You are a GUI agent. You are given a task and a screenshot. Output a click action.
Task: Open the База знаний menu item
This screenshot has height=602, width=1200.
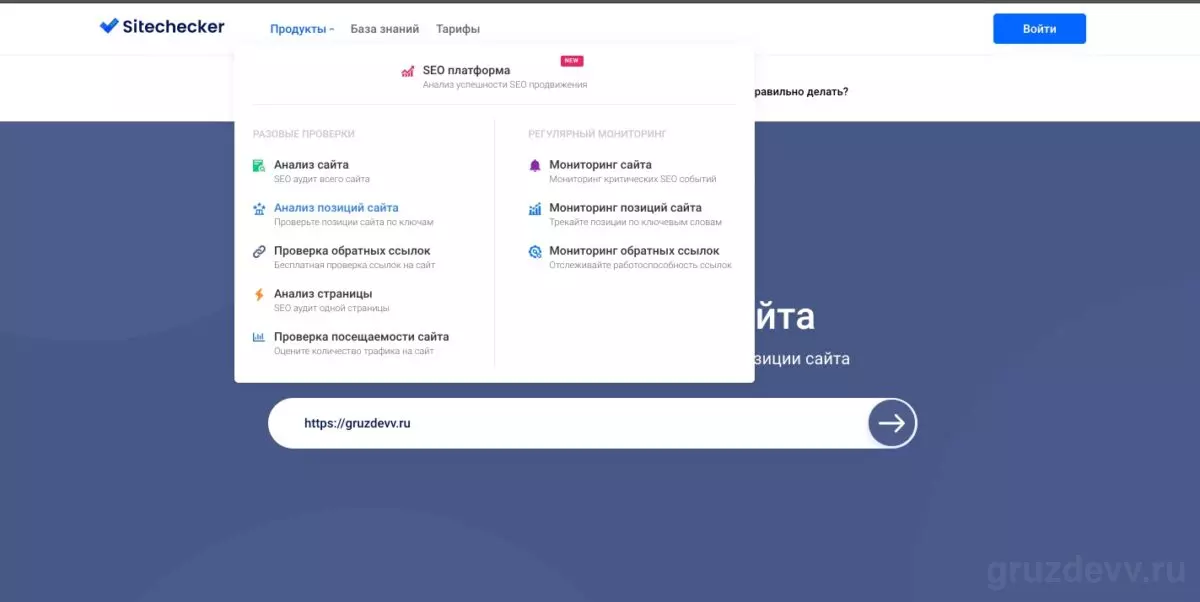pos(385,29)
